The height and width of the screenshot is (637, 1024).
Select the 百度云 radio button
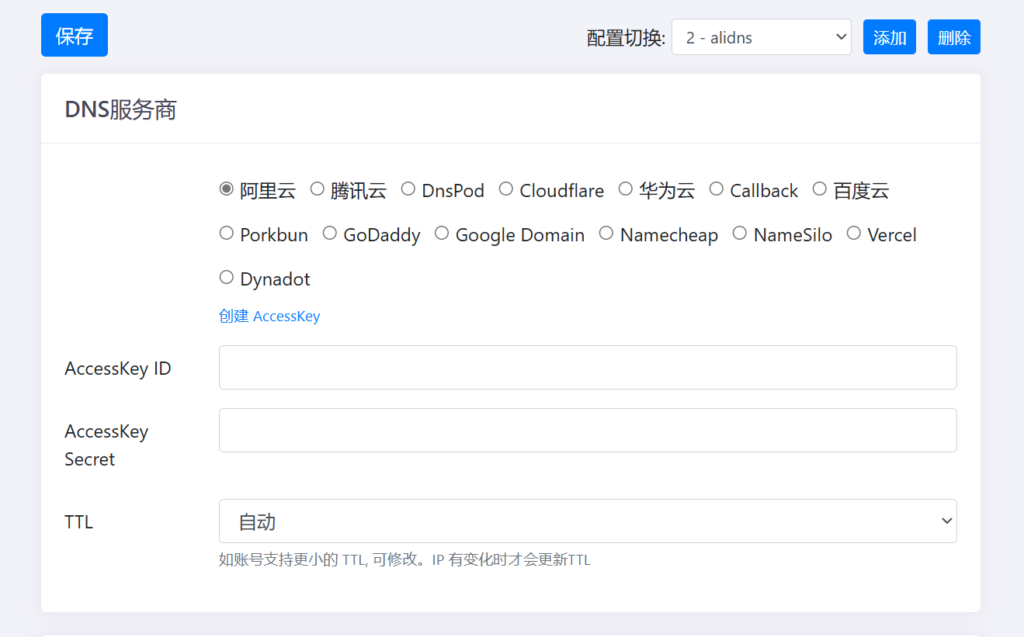[820, 189]
